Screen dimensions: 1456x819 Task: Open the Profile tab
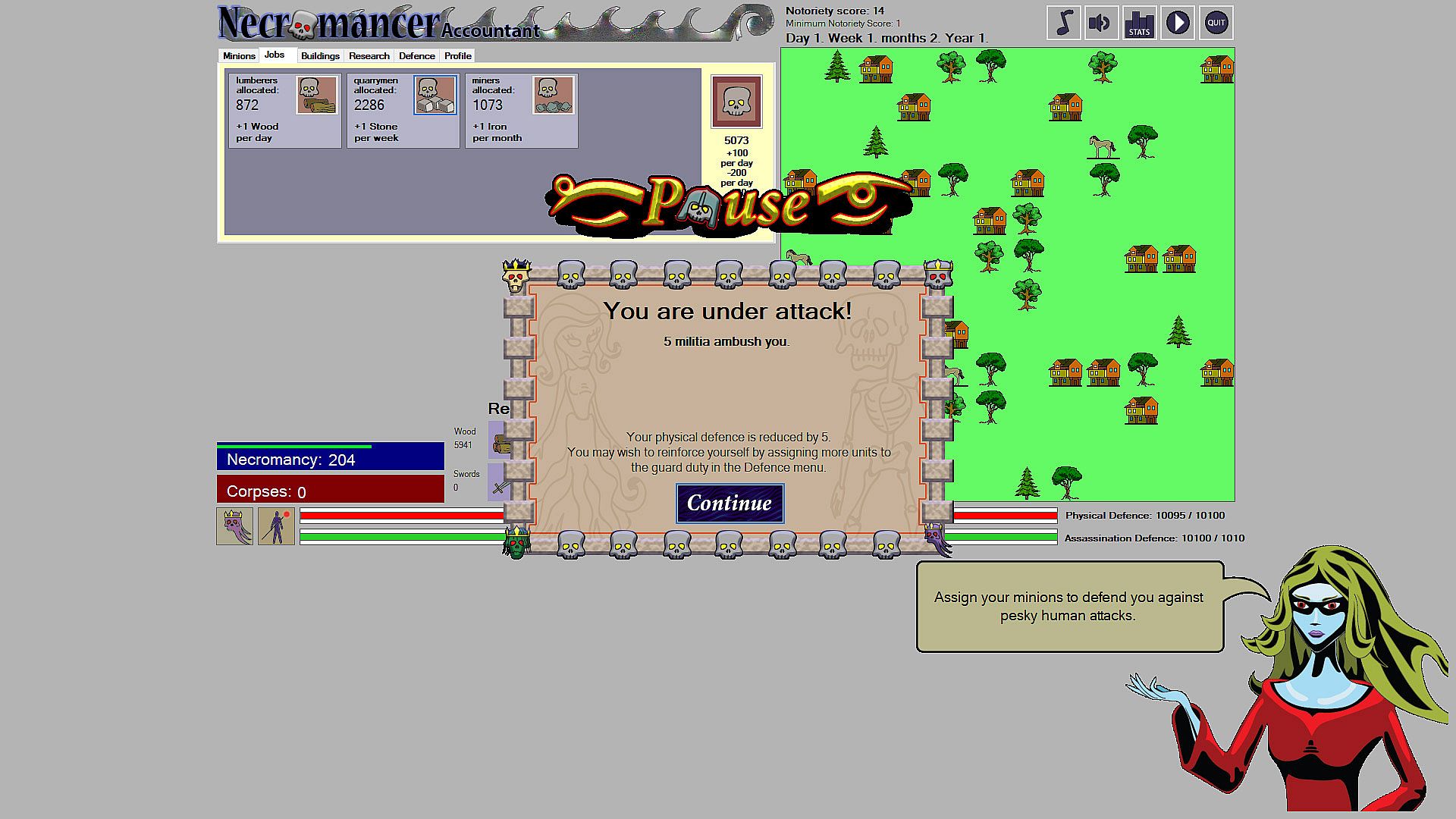[458, 56]
